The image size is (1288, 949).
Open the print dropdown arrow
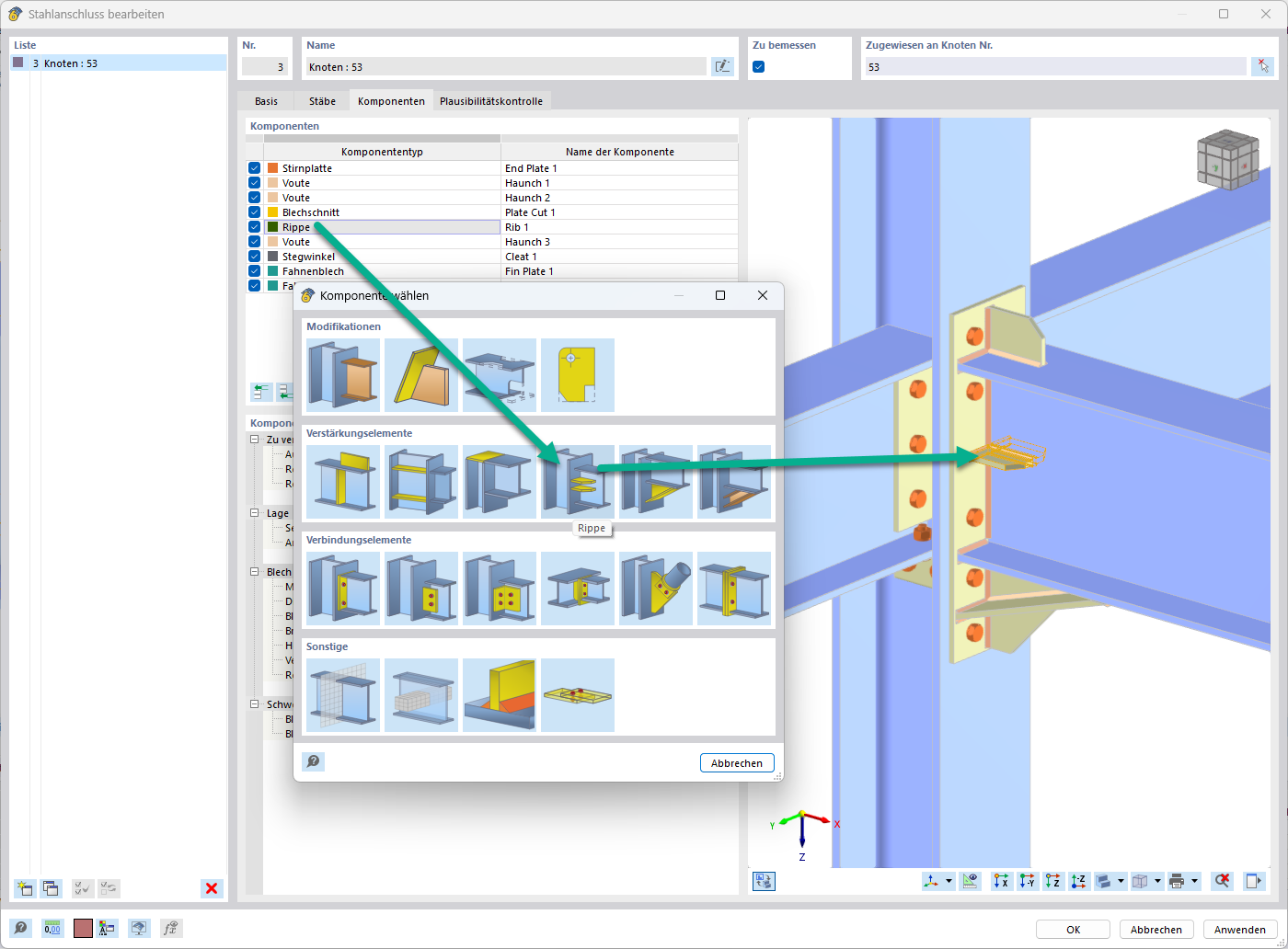pos(1194,881)
